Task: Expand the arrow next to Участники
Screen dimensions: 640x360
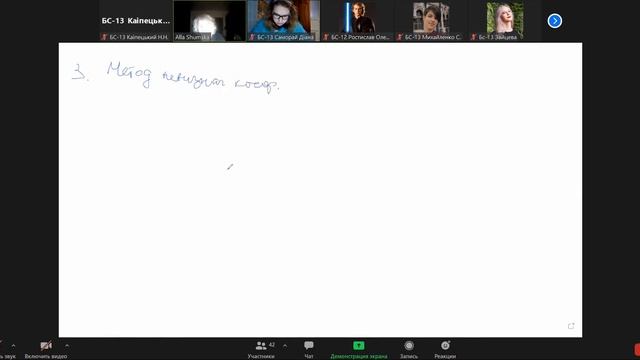Action: 285,346
